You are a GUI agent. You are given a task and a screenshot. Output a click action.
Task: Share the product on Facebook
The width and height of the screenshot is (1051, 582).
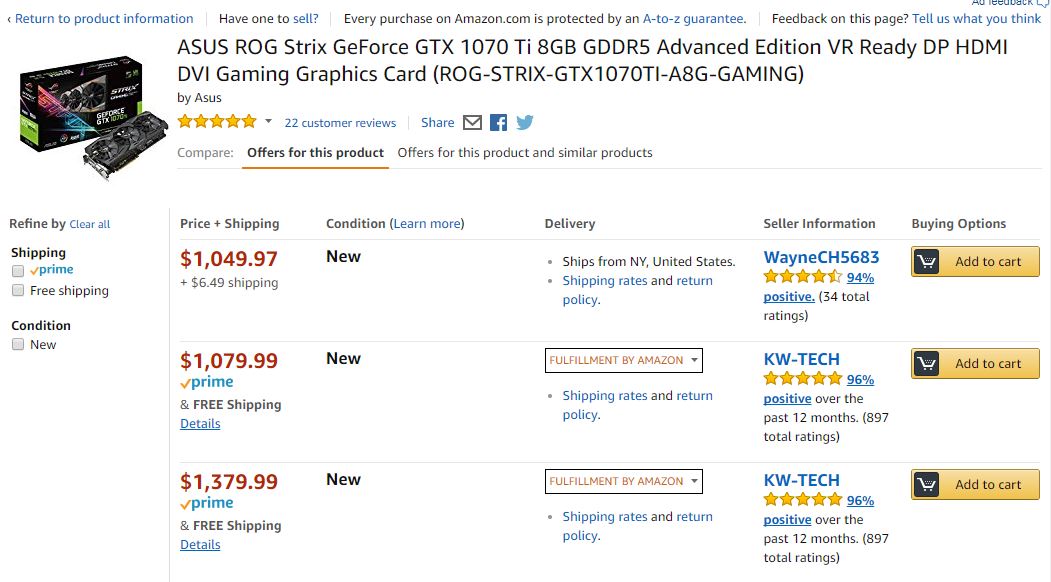pos(499,123)
